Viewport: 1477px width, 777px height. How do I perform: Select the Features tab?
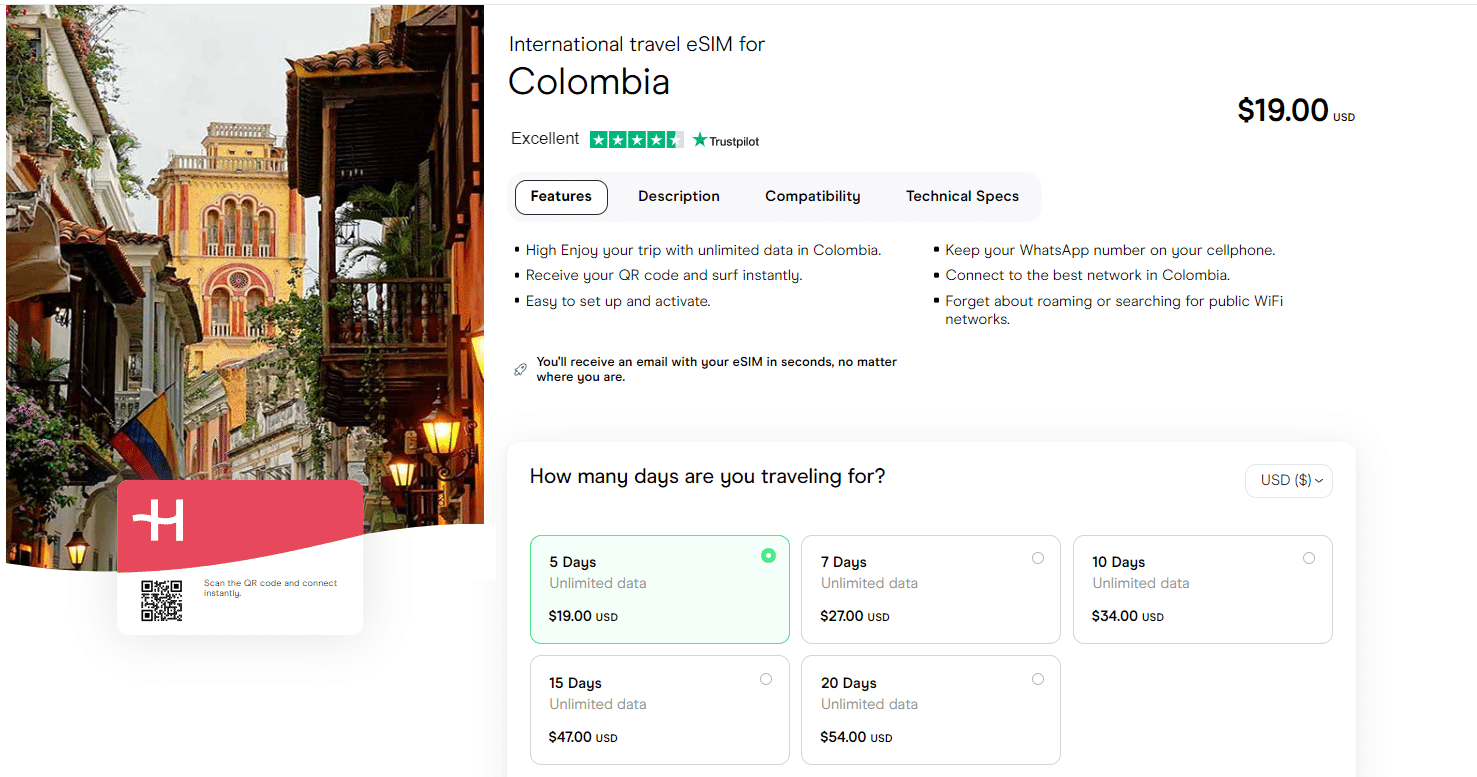point(560,197)
